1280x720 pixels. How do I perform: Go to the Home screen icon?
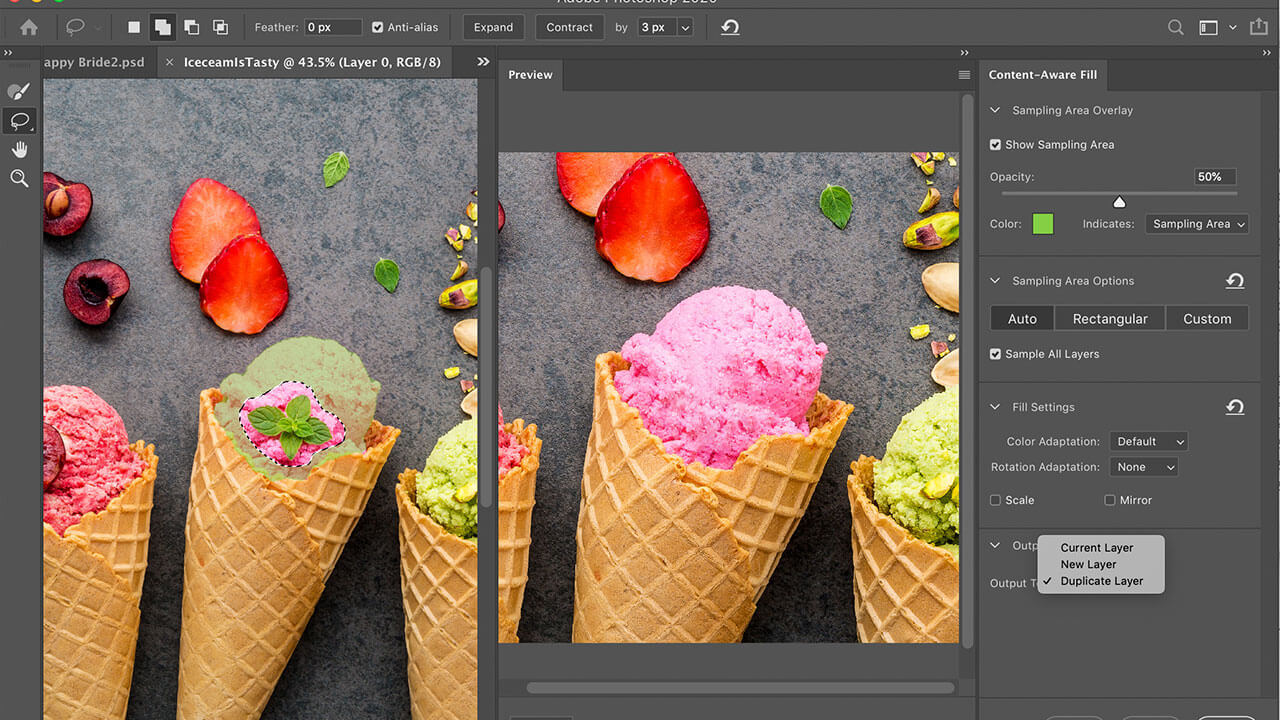tap(29, 28)
